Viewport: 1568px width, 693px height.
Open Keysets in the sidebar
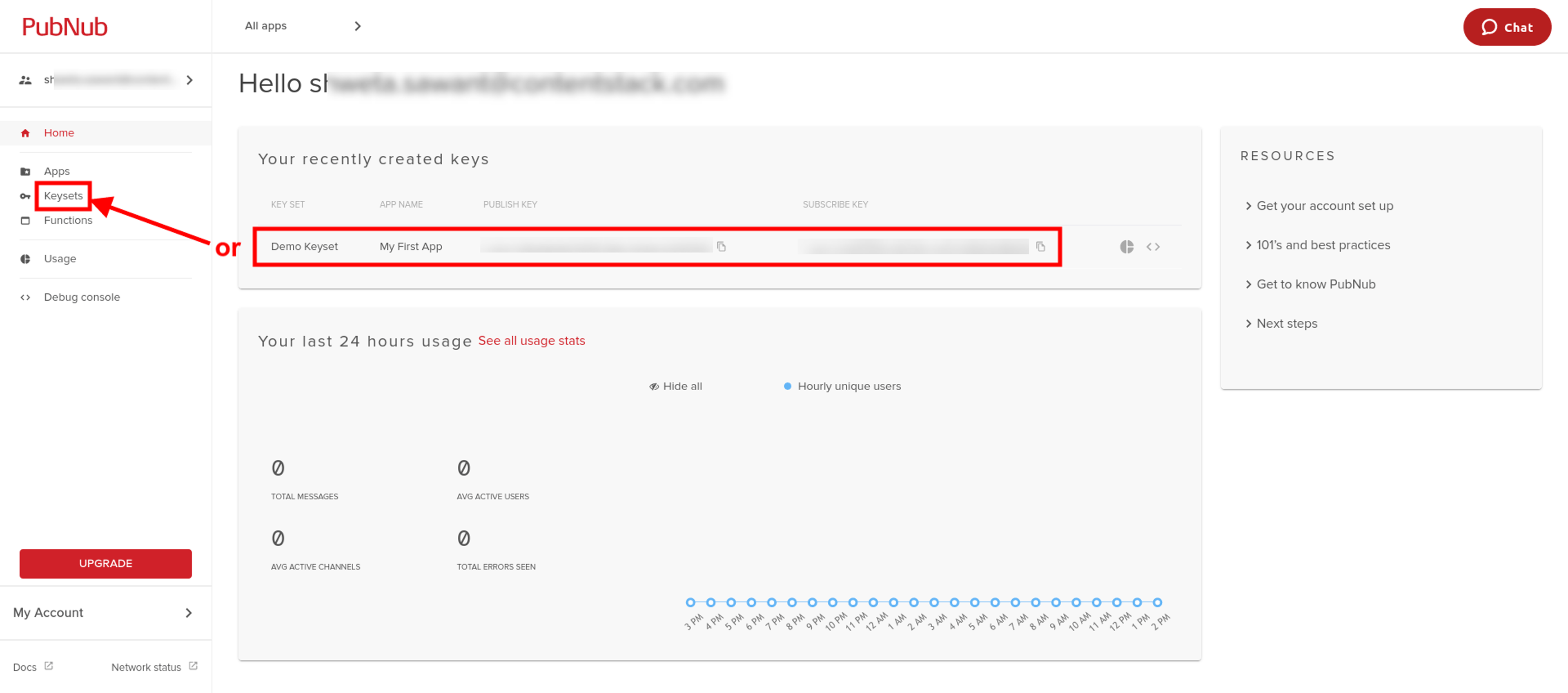tap(63, 195)
